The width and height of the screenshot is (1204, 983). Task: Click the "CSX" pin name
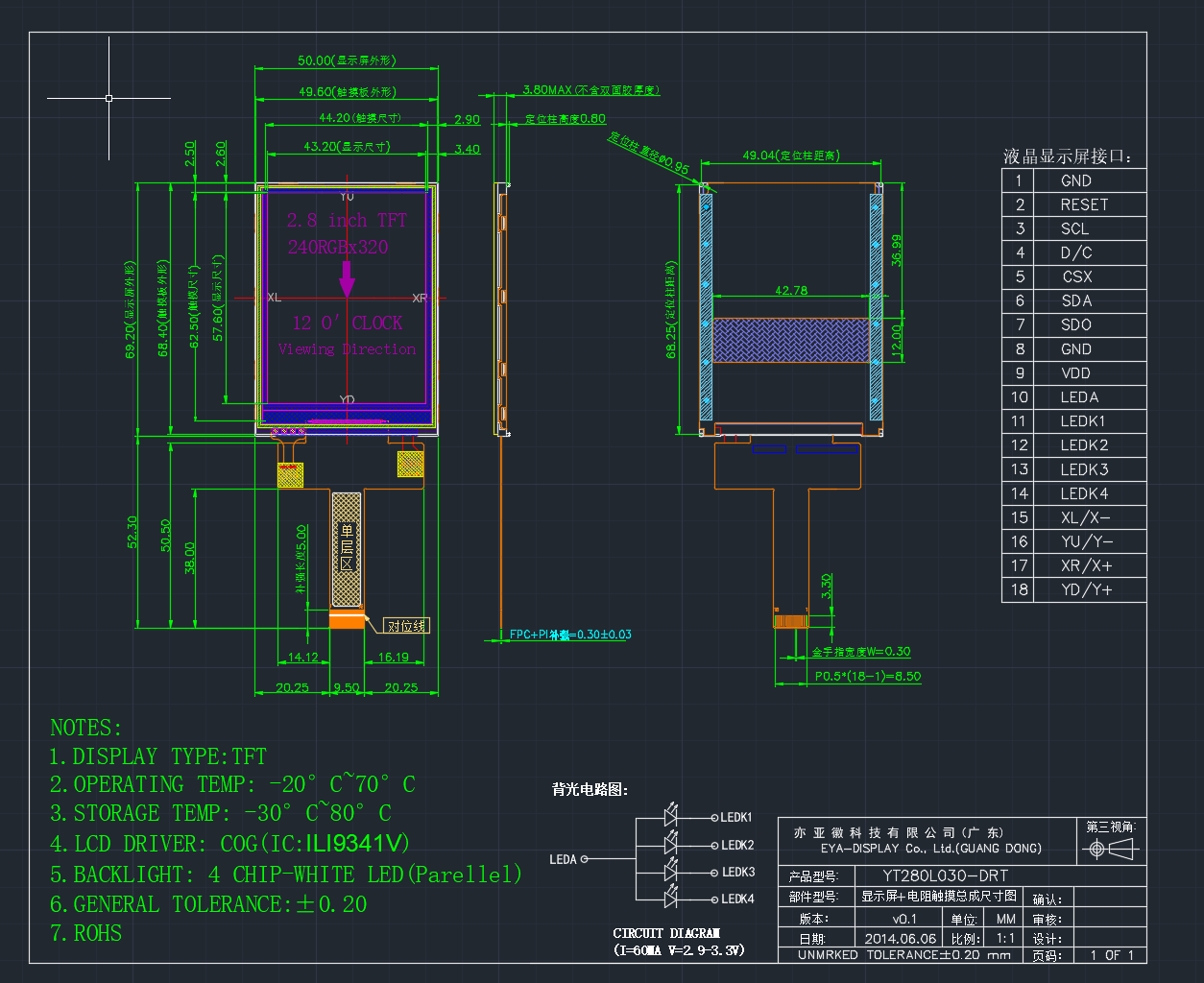pyautogui.click(x=1077, y=276)
